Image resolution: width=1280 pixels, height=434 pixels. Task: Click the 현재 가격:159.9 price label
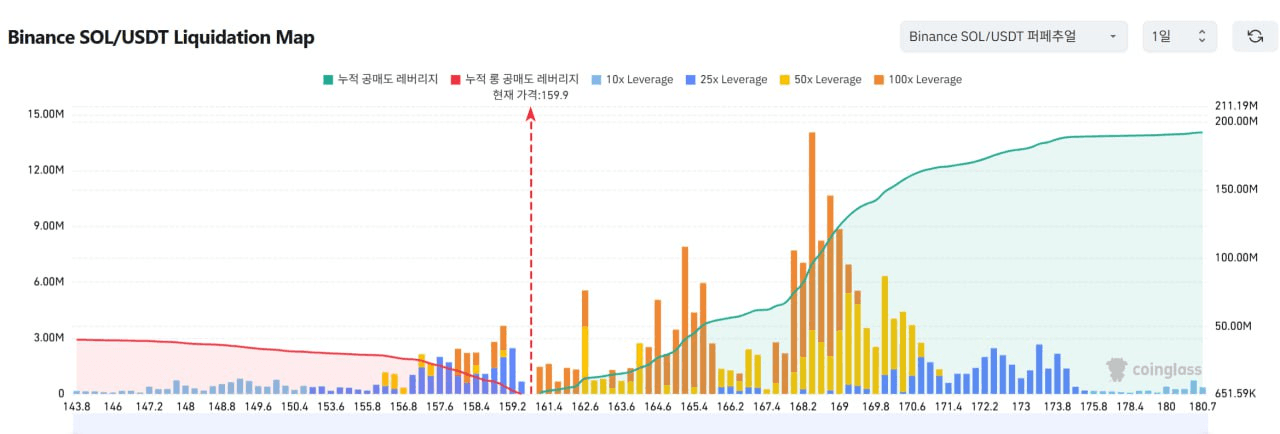(530, 95)
